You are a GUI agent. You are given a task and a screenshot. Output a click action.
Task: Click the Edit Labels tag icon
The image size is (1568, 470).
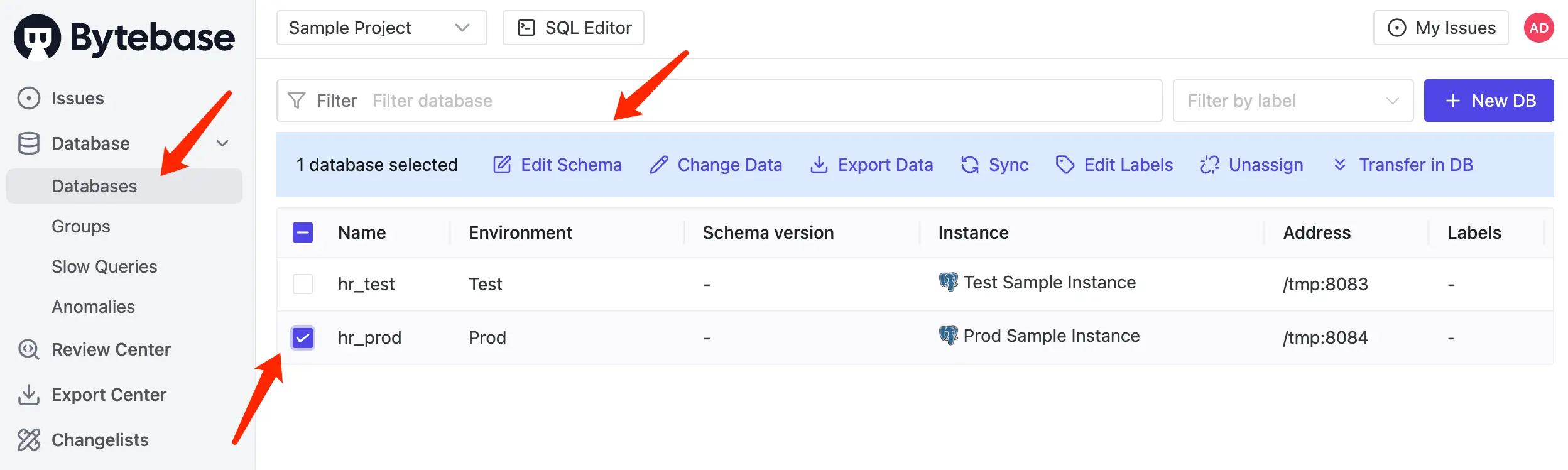coord(1065,165)
